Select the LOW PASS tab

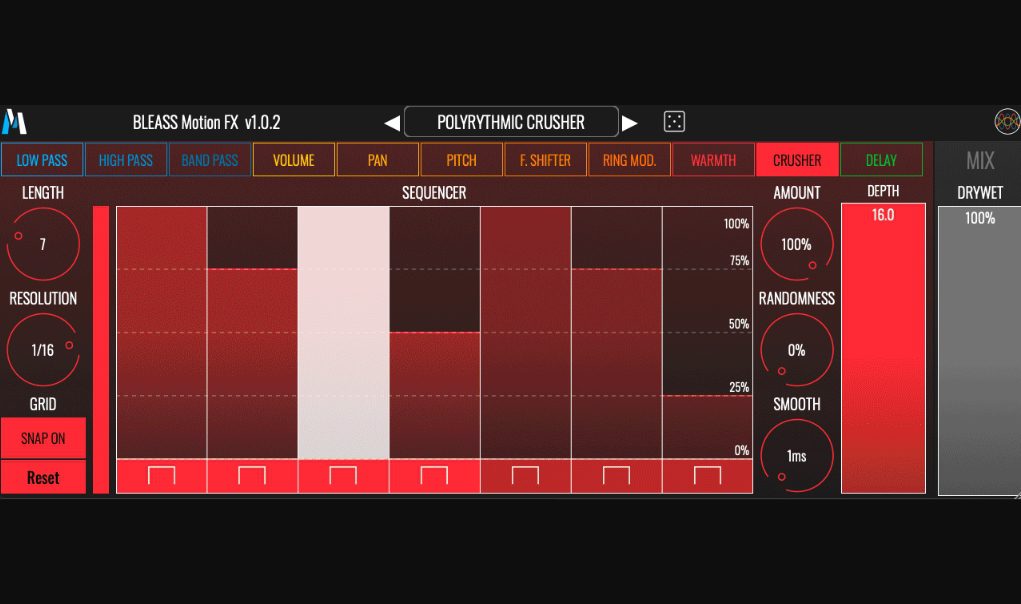coord(42,160)
